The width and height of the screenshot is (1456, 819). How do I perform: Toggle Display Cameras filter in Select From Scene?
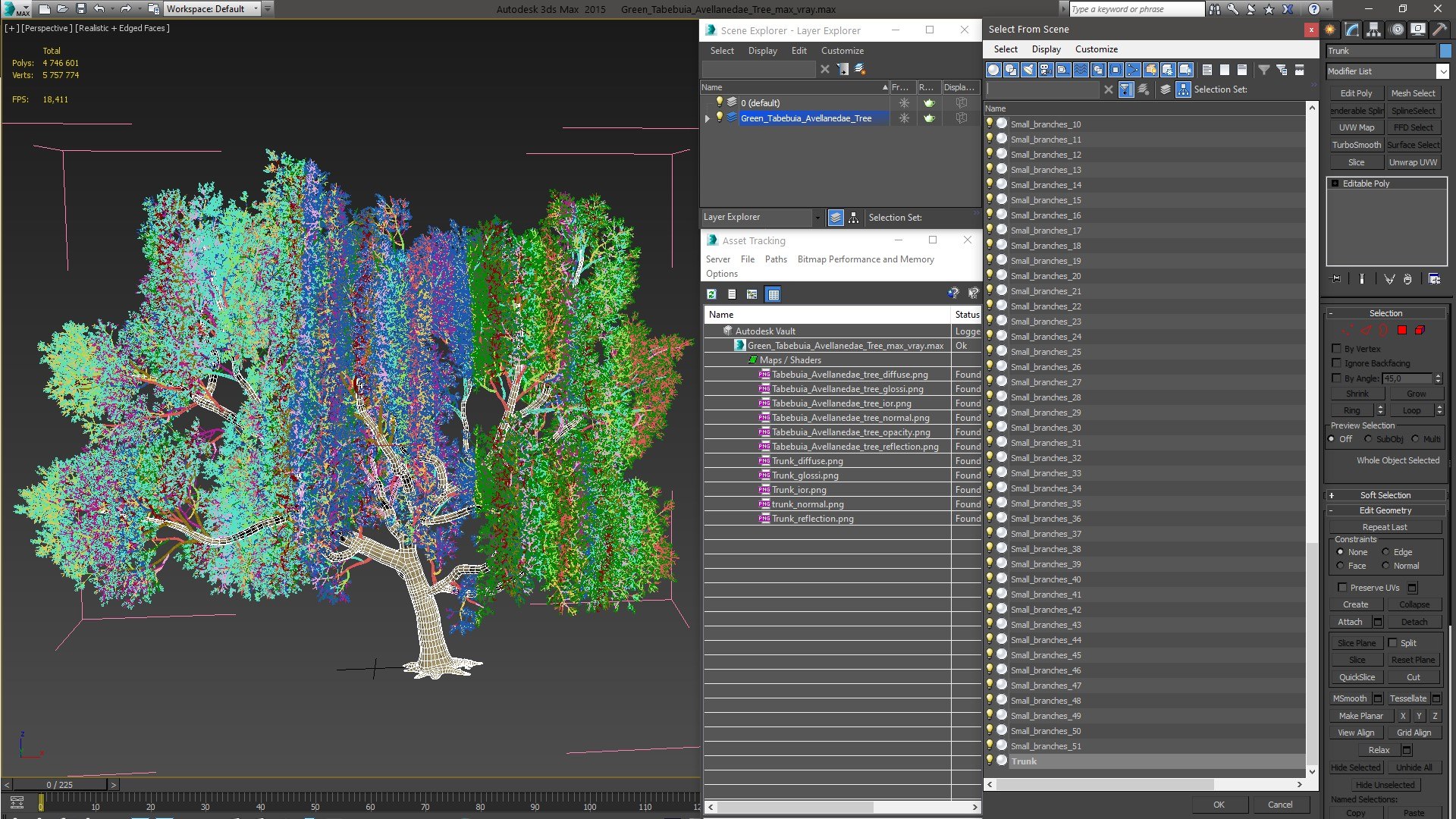[1046, 70]
